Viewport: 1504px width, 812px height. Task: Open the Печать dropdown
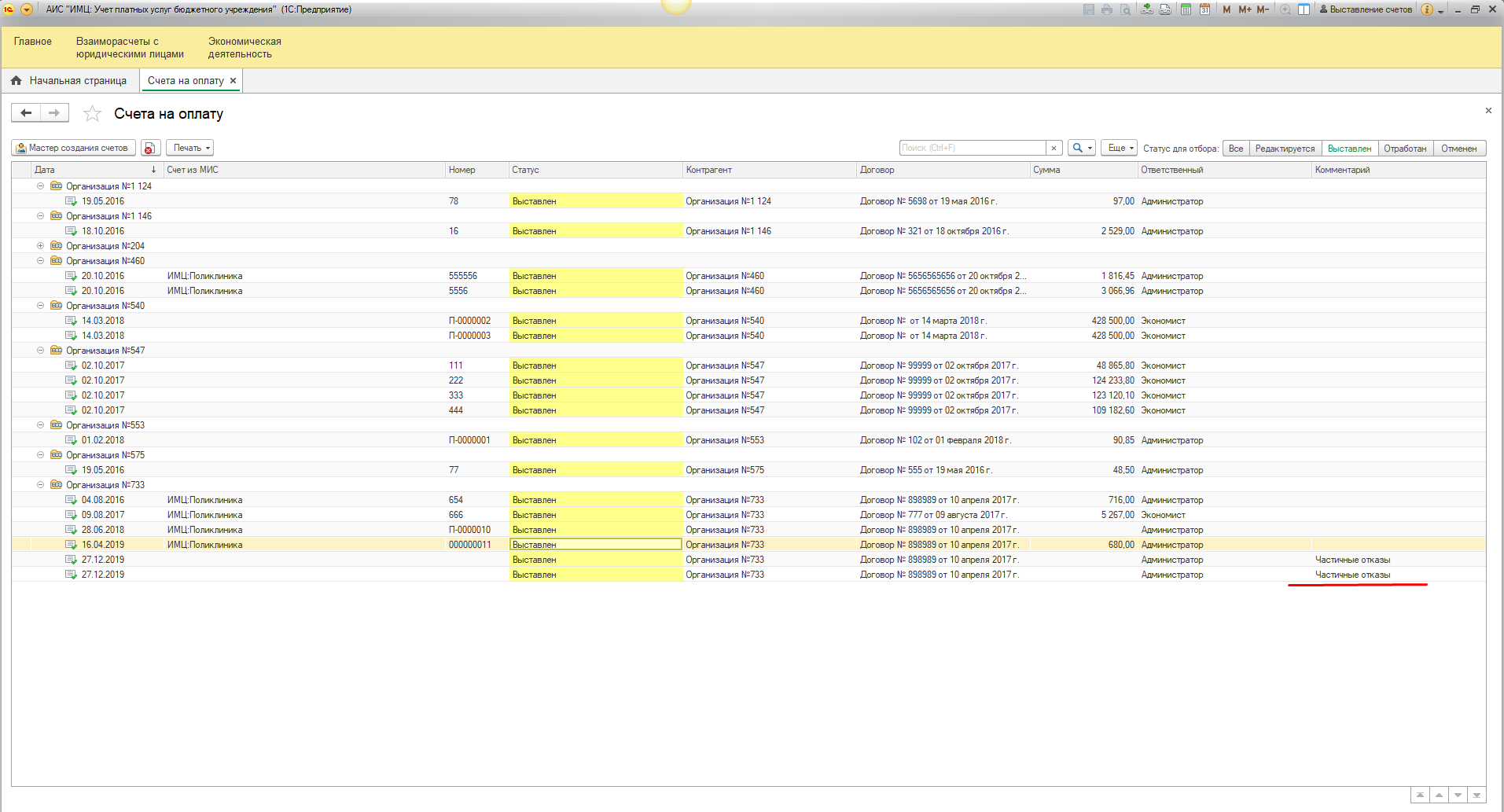pos(190,148)
